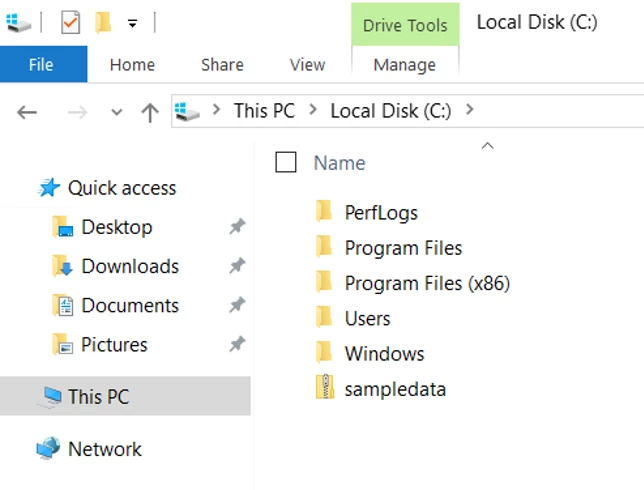The image size is (644, 490).
Task: Select the Program Files folder name
Action: pyautogui.click(x=403, y=248)
